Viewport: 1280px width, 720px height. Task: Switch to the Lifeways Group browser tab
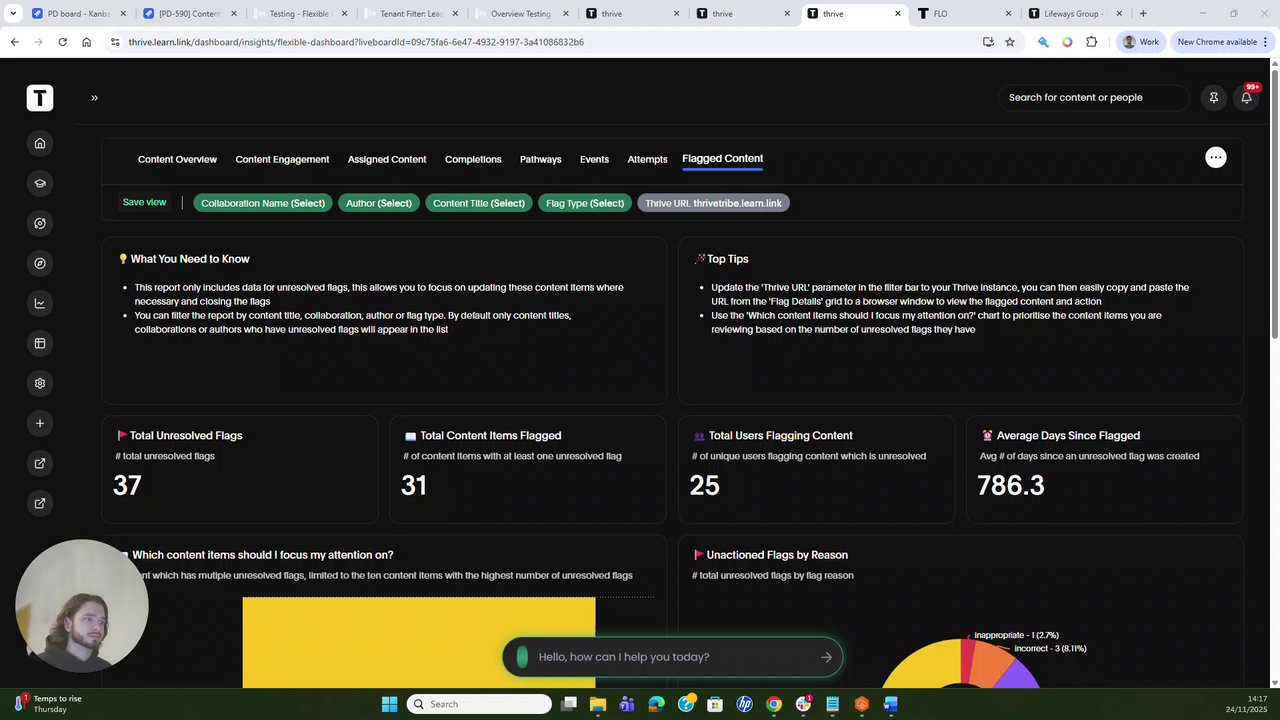pos(1073,14)
